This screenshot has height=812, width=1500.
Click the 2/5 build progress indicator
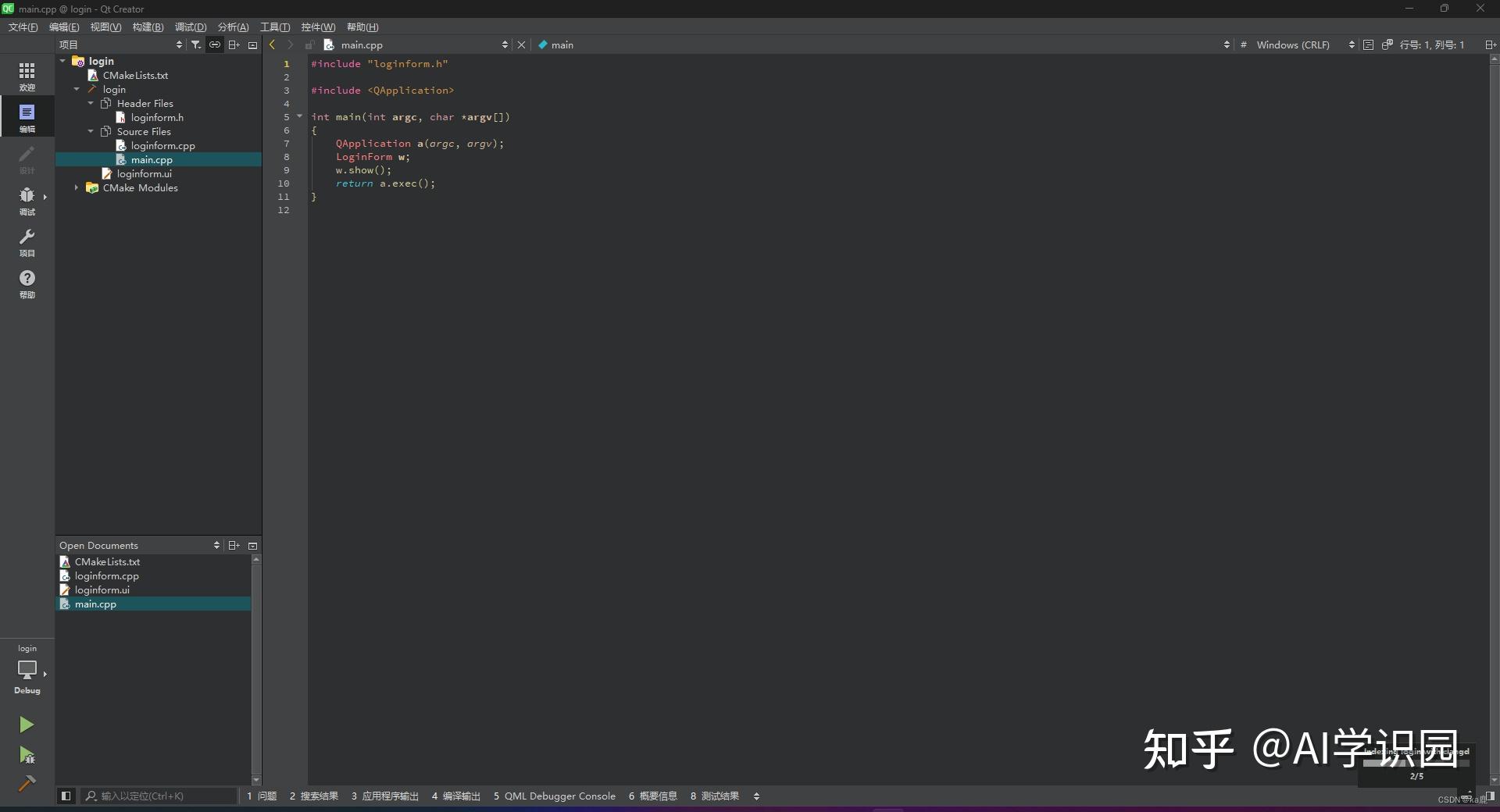pos(1416,776)
